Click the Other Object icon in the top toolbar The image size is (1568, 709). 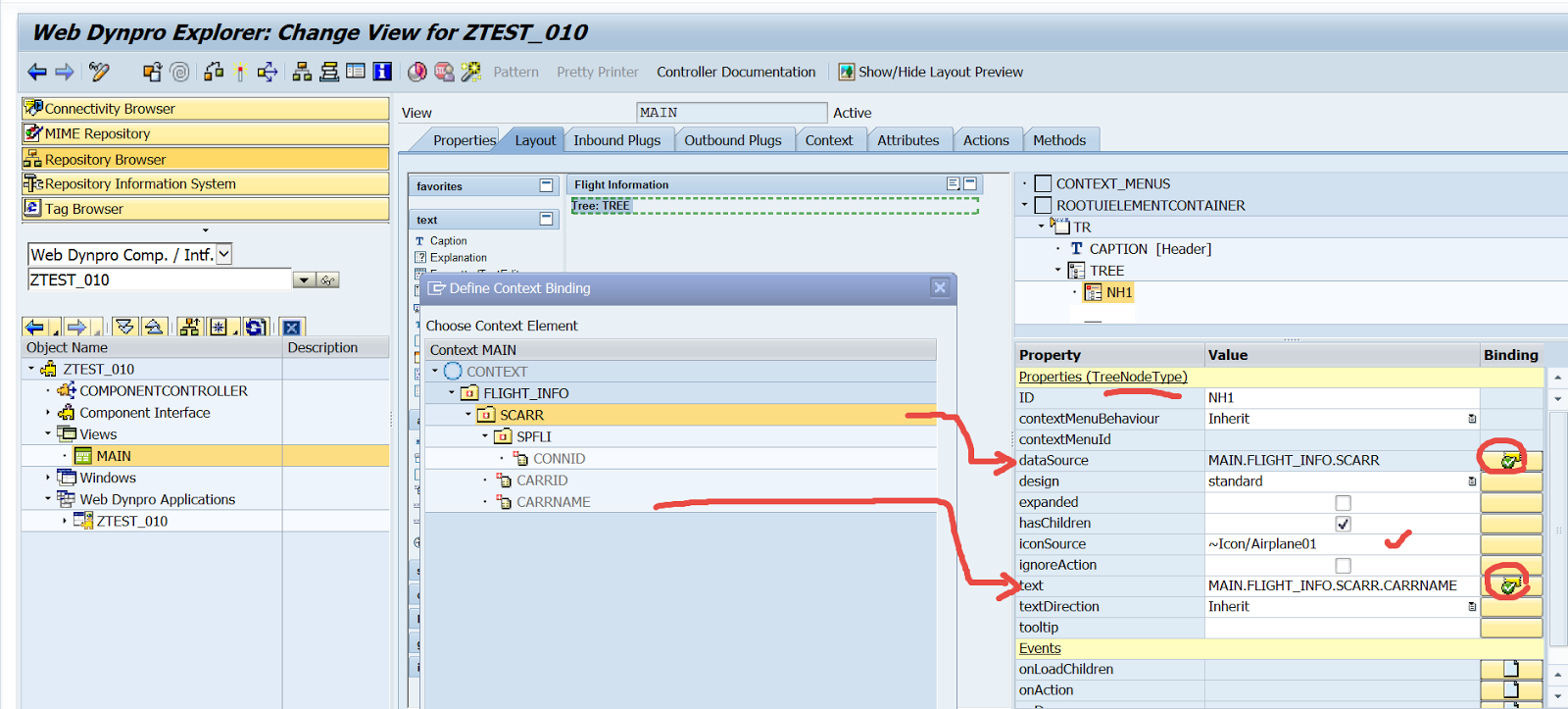pos(153,72)
